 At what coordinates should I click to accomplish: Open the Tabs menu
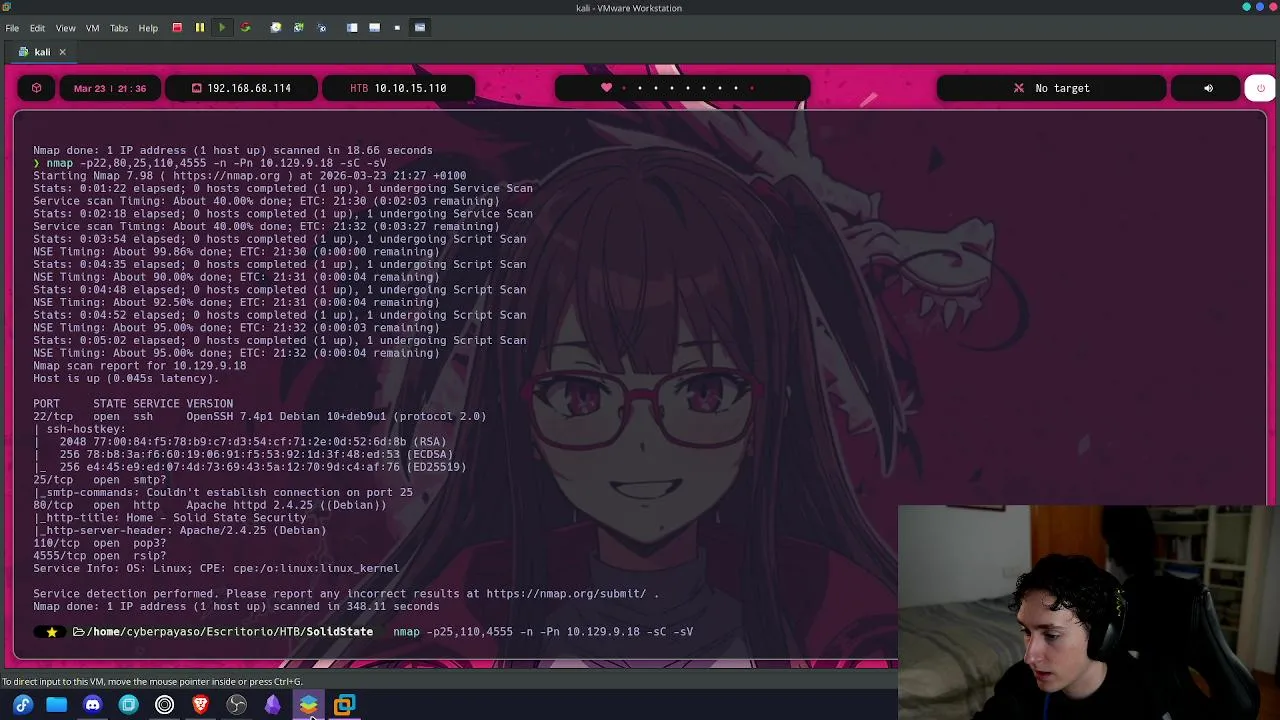coord(119,28)
